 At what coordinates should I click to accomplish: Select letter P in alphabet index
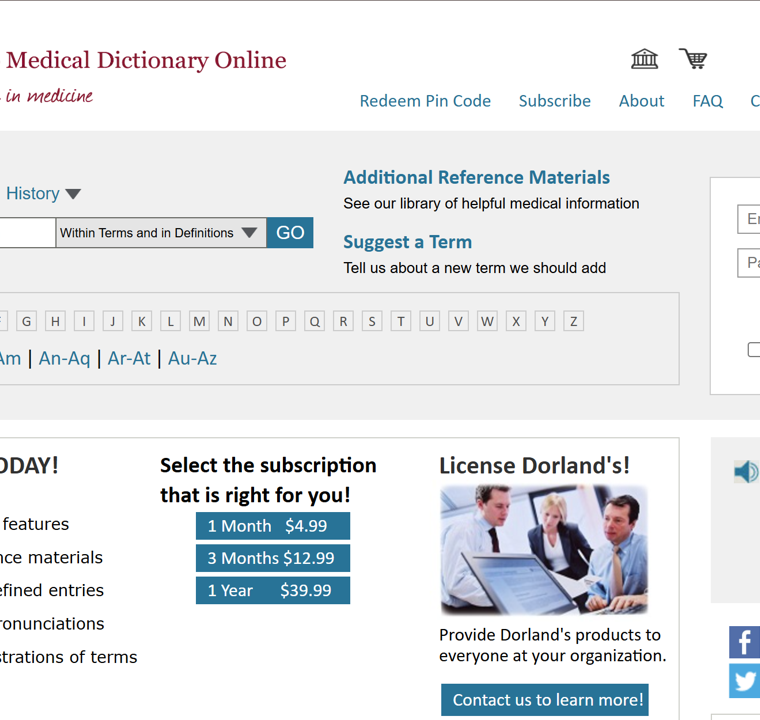pos(285,321)
